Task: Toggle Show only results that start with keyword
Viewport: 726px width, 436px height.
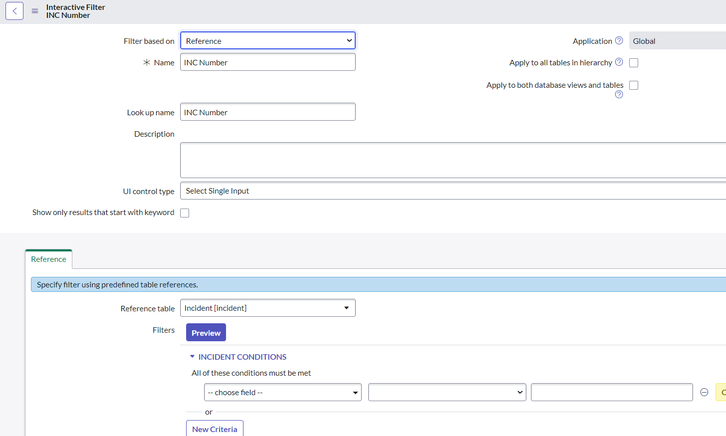Action: [x=185, y=213]
